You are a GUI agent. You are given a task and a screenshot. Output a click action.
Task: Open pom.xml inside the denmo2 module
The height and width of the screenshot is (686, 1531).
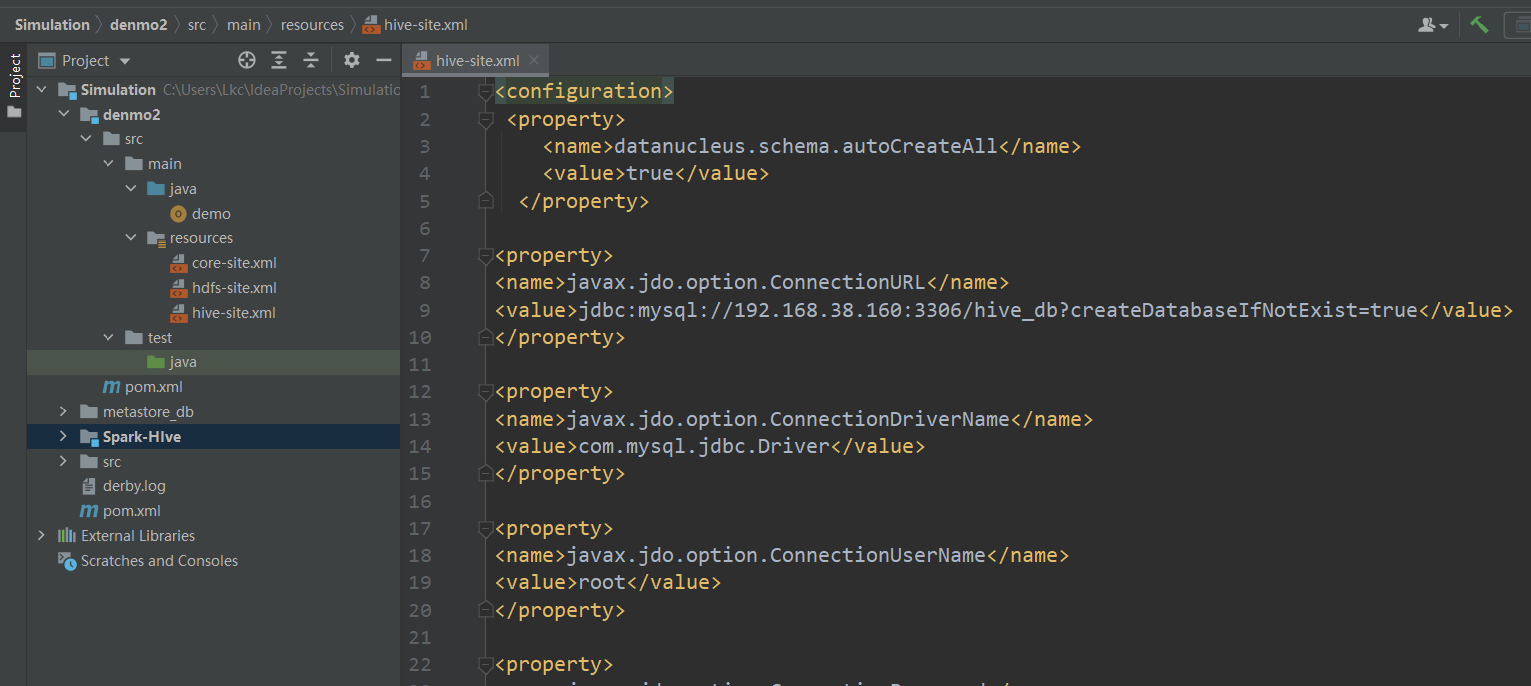154,387
